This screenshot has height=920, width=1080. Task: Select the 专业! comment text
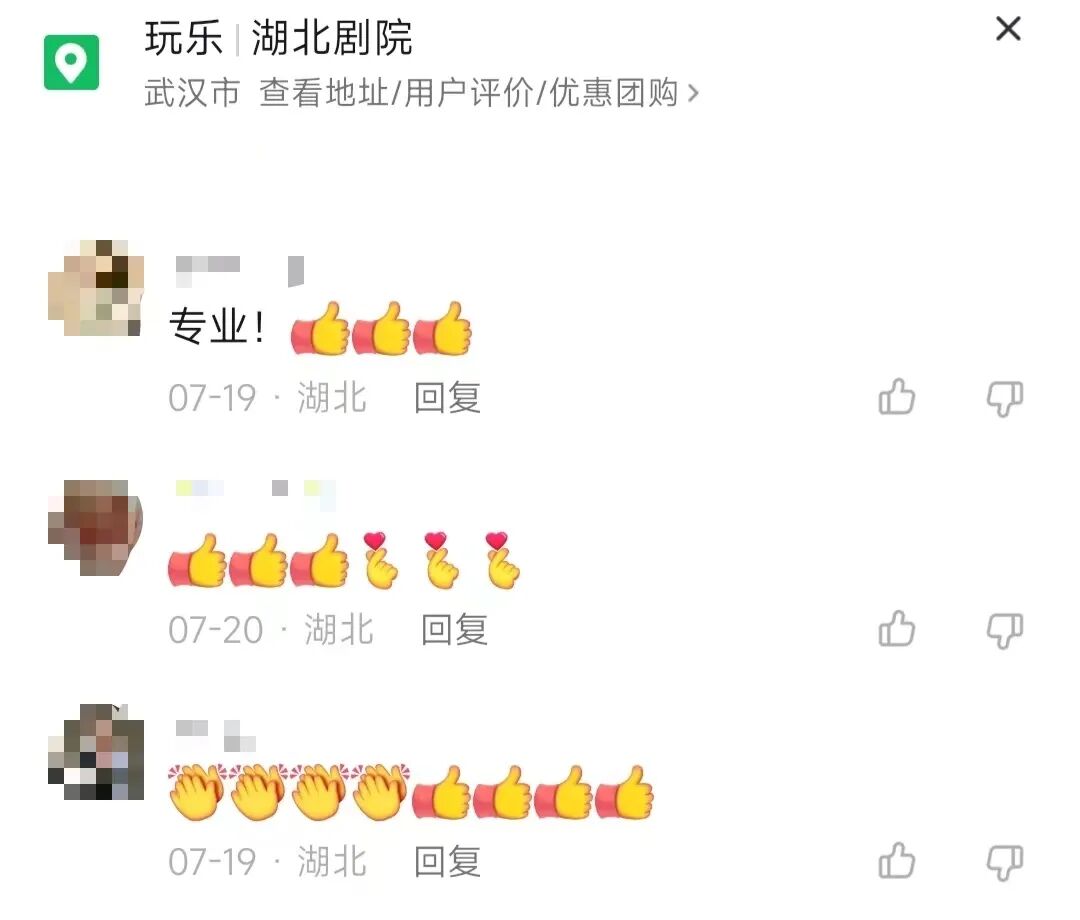tap(218, 326)
